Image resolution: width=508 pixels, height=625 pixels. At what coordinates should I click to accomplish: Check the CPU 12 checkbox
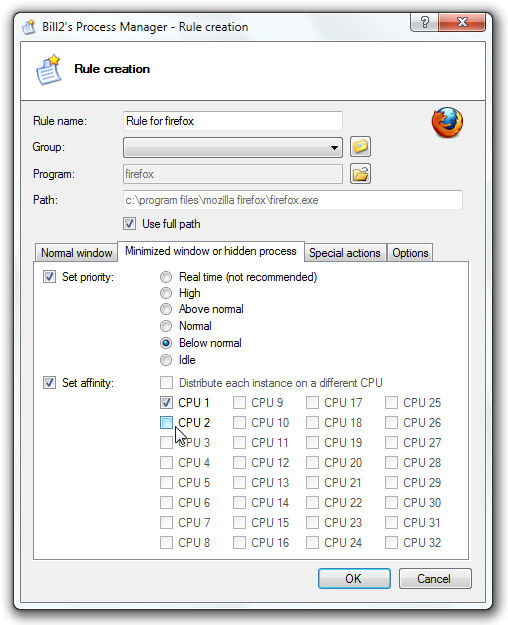coord(239,462)
